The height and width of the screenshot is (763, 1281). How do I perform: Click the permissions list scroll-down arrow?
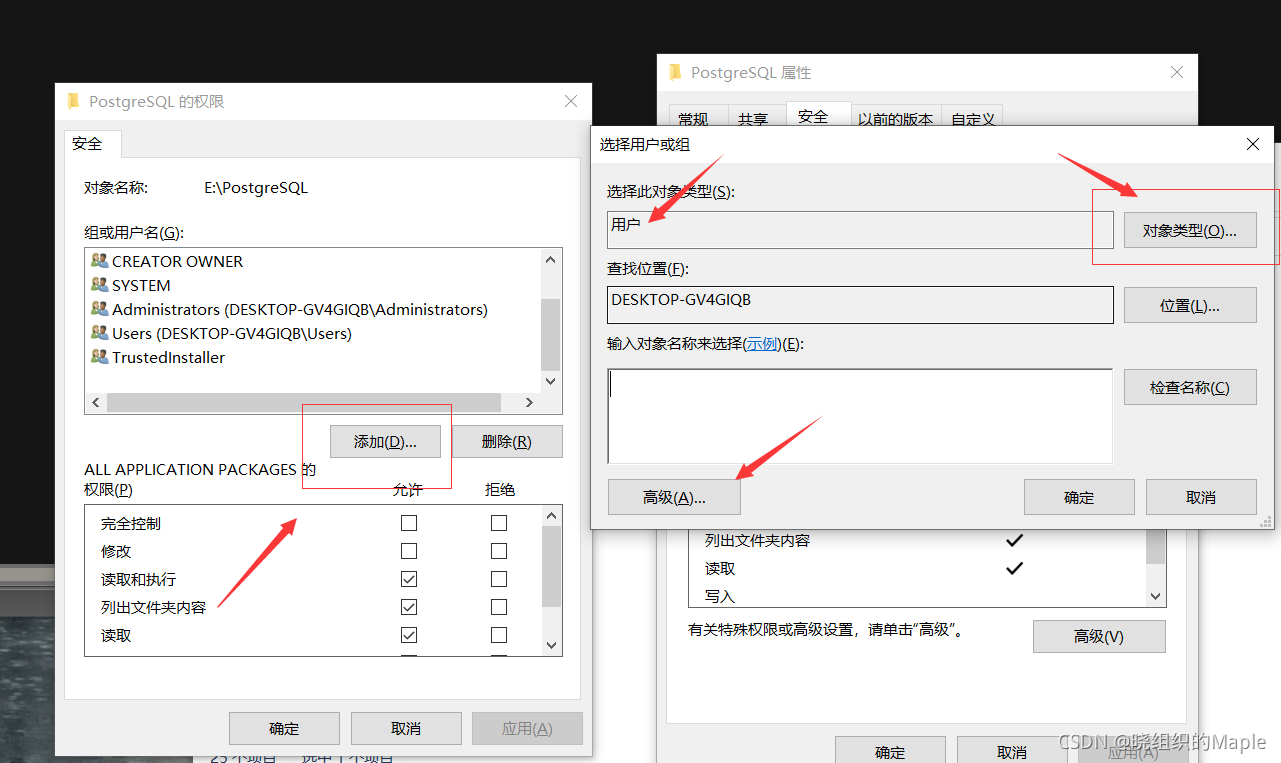tap(551, 646)
